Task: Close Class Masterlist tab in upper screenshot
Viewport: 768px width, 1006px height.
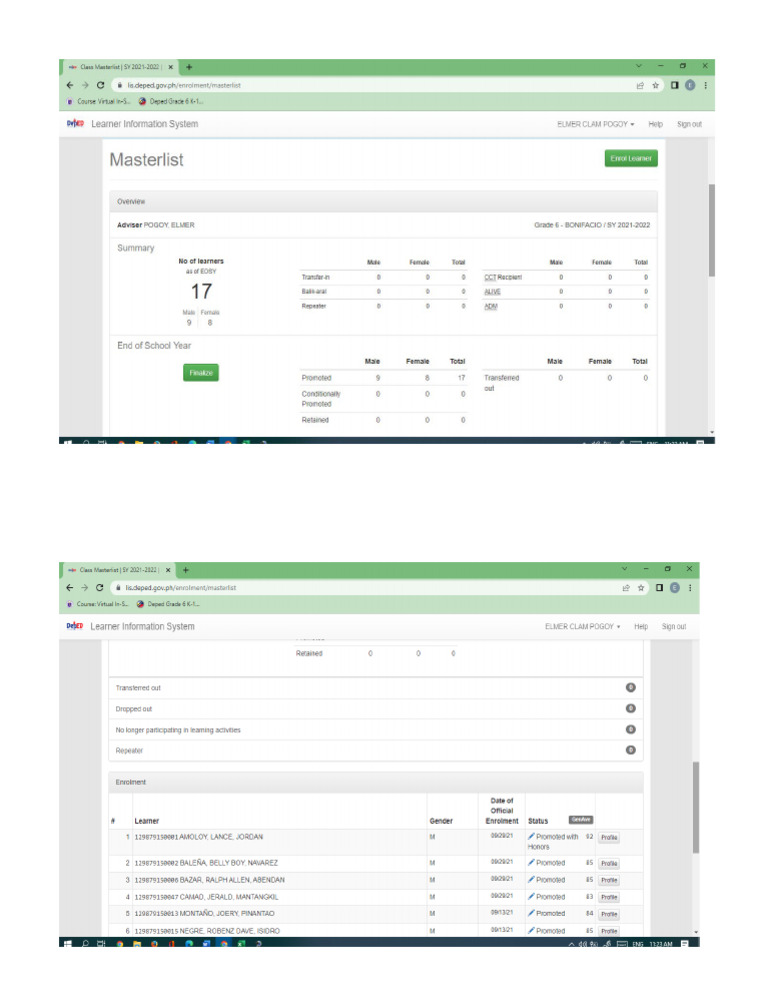Action: tap(171, 67)
